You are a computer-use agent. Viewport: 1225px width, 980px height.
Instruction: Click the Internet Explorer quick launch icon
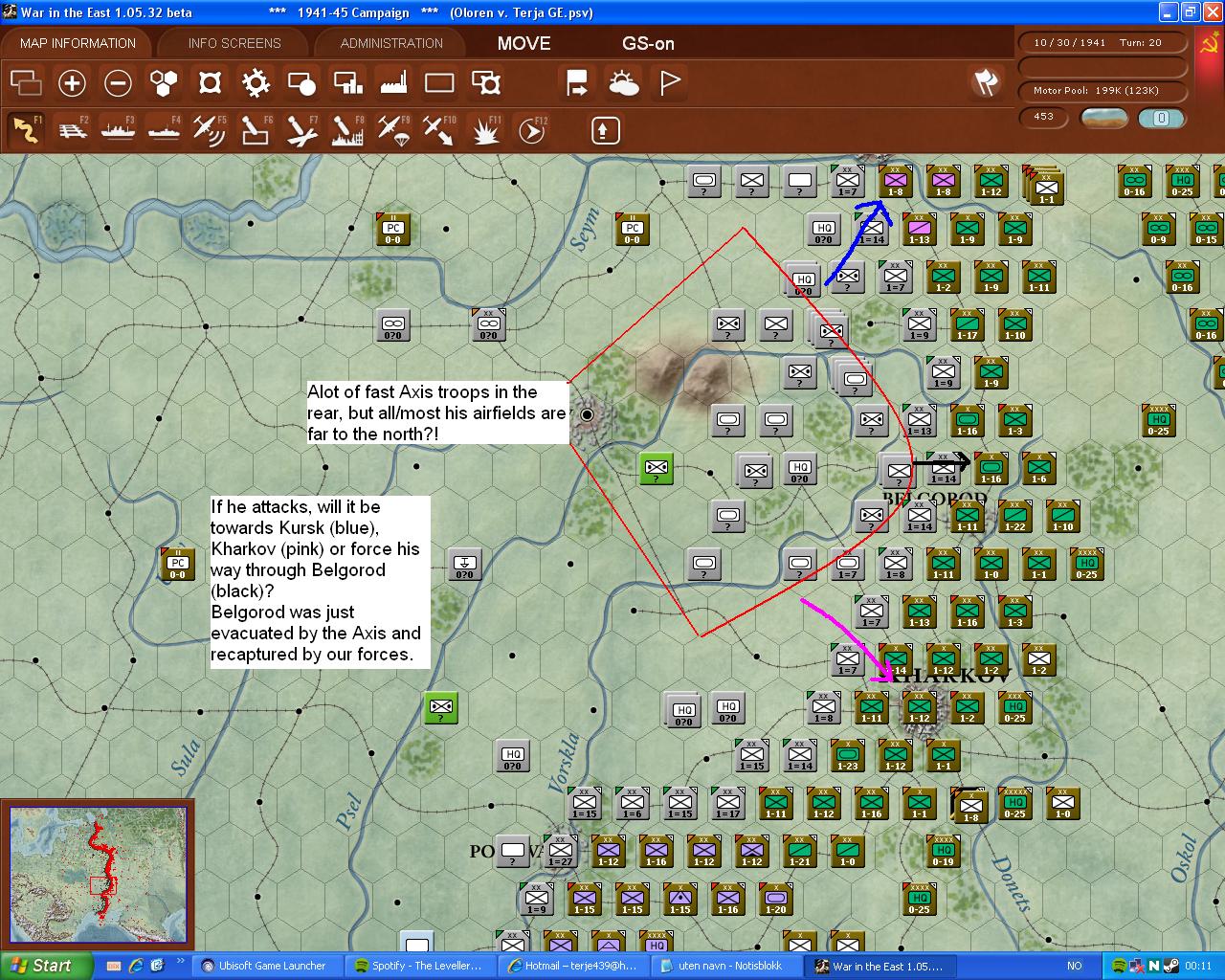coord(136,966)
